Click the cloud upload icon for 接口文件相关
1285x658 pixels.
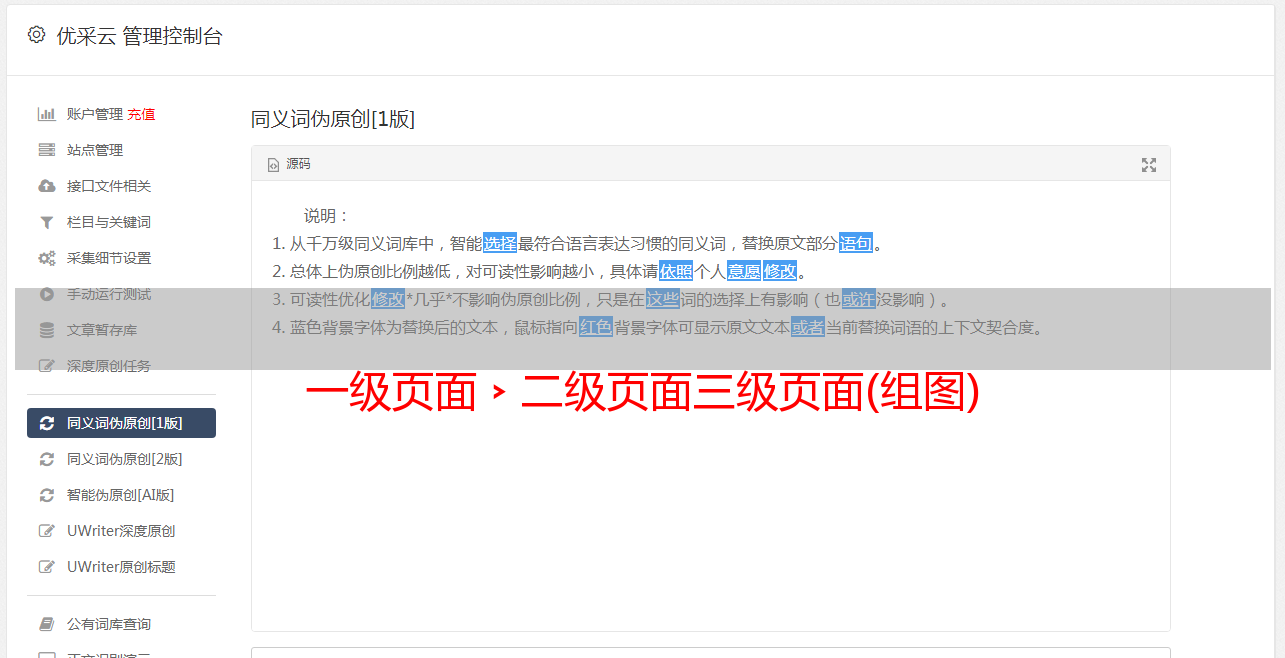[x=46, y=186]
